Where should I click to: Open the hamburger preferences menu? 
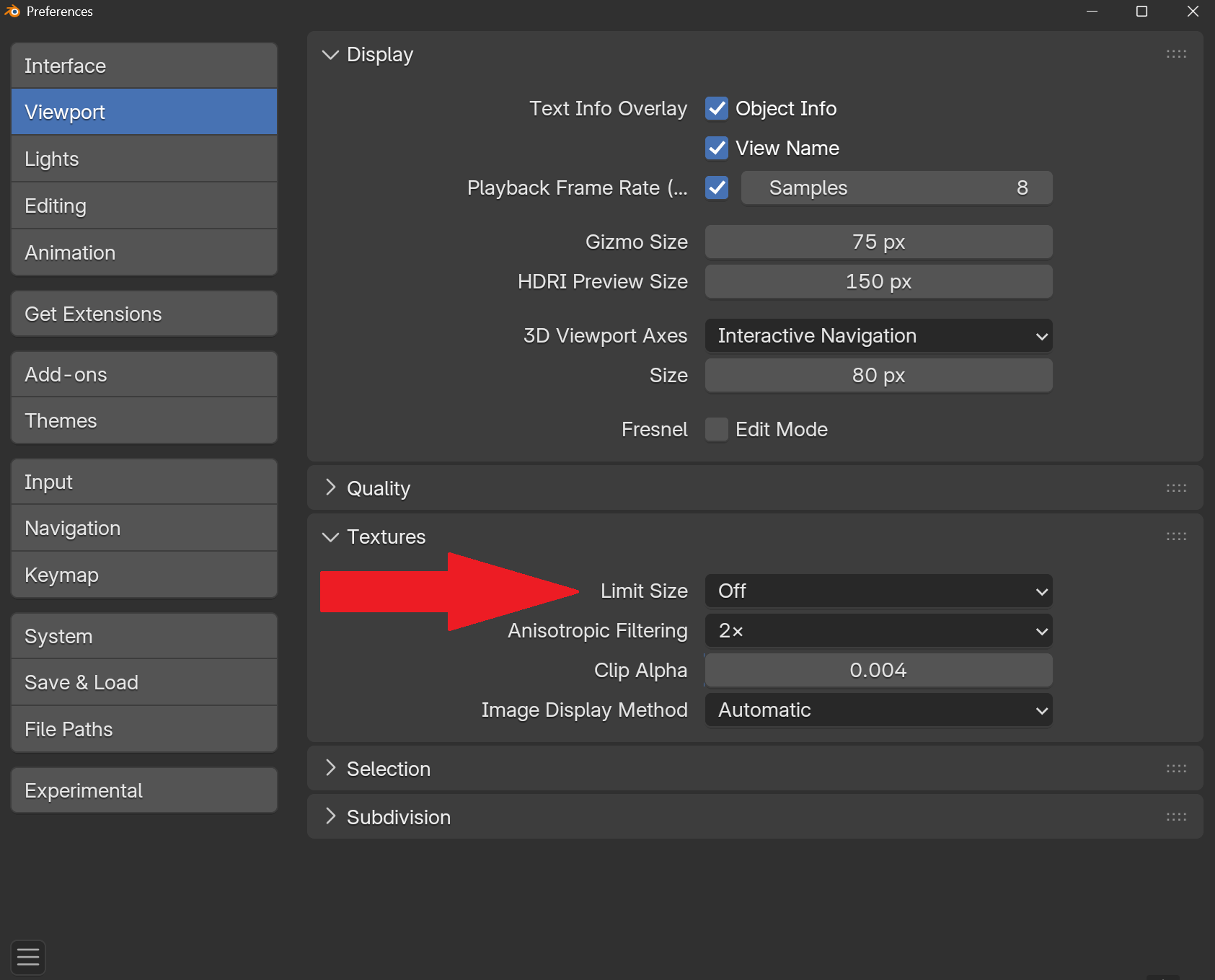click(28, 957)
